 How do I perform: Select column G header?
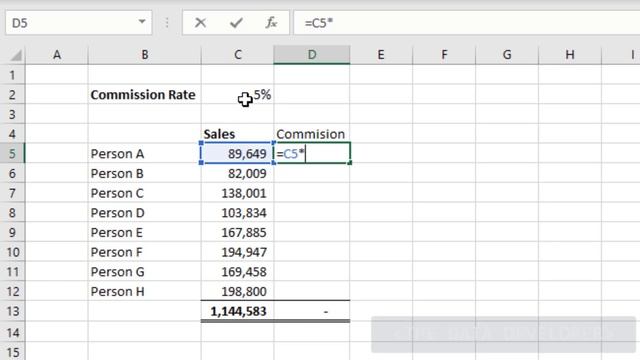click(x=507, y=55)
